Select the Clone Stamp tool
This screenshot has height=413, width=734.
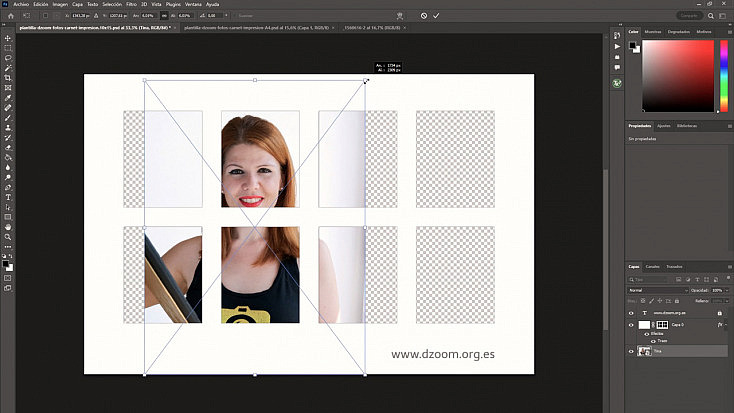point(8,127)
